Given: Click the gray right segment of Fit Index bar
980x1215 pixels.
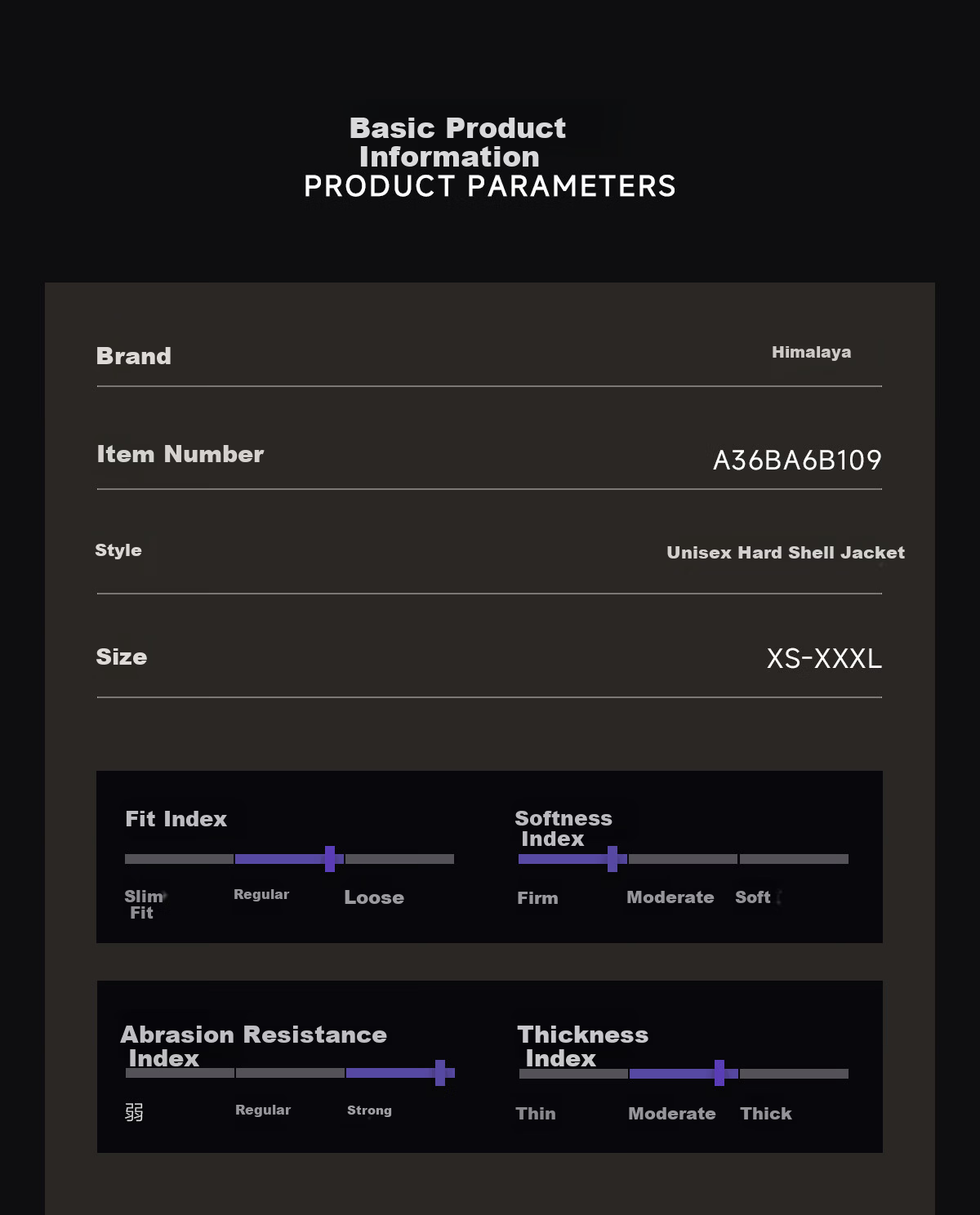Looking at the screenshot, I should [399, 859].
